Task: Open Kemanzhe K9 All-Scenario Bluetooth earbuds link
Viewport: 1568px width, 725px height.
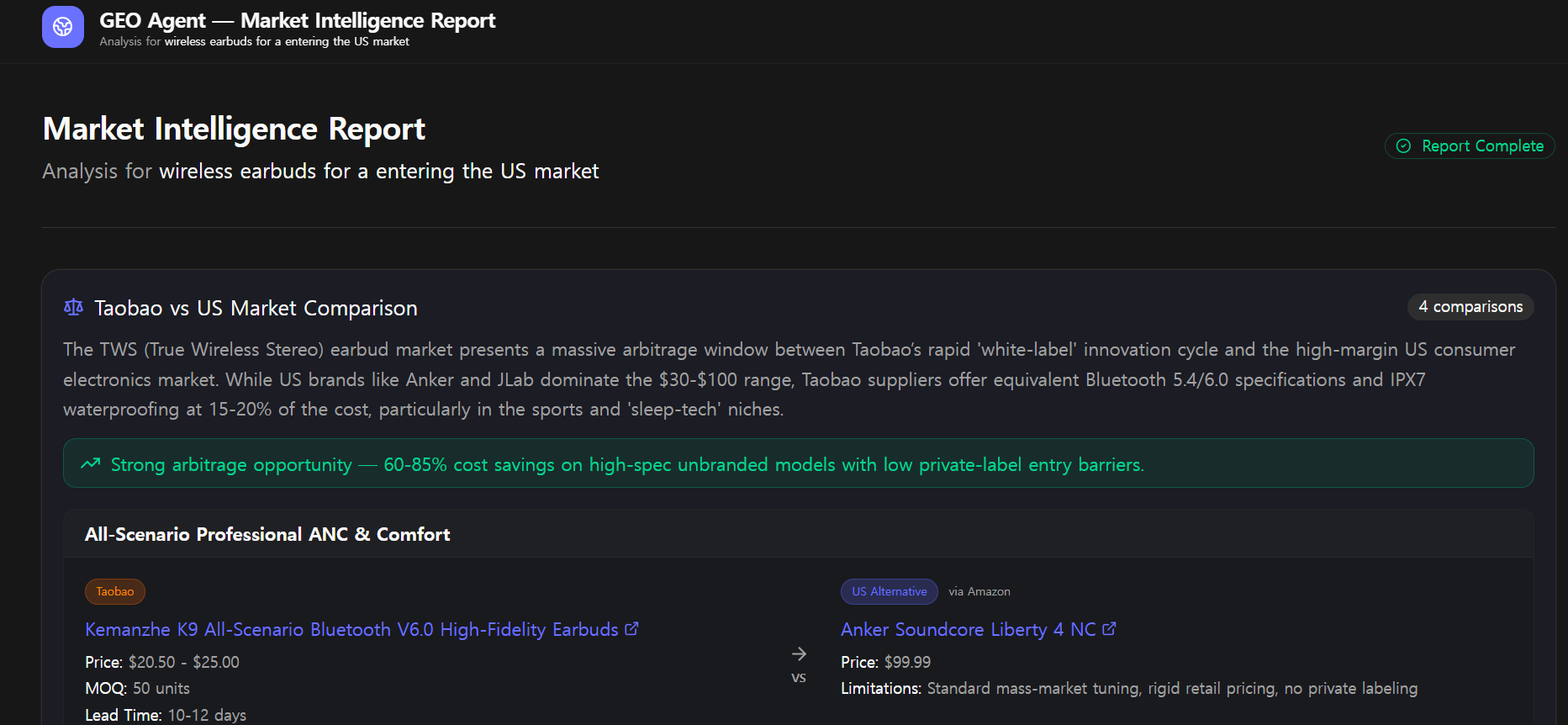Action: (351, 629)
